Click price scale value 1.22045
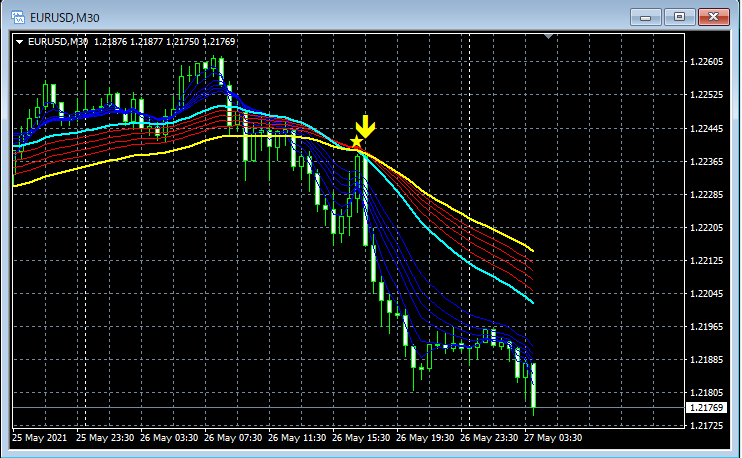Screen dimensions: 742x458 [x=707, y=293]
